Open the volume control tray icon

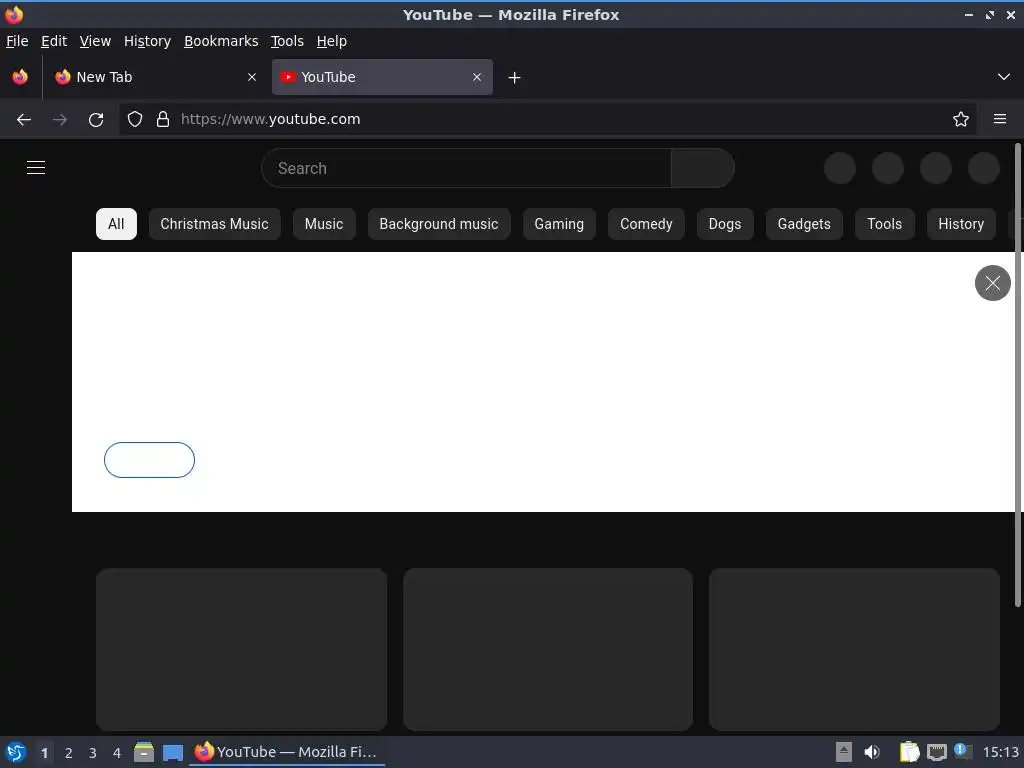click(872, 752)
